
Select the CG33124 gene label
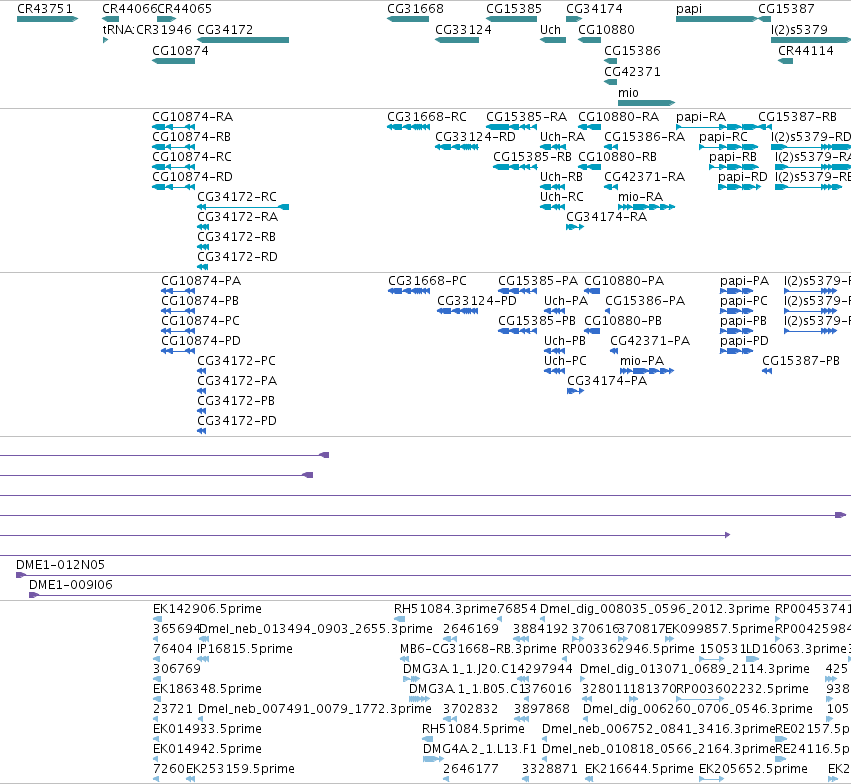[x=463, y=29]
